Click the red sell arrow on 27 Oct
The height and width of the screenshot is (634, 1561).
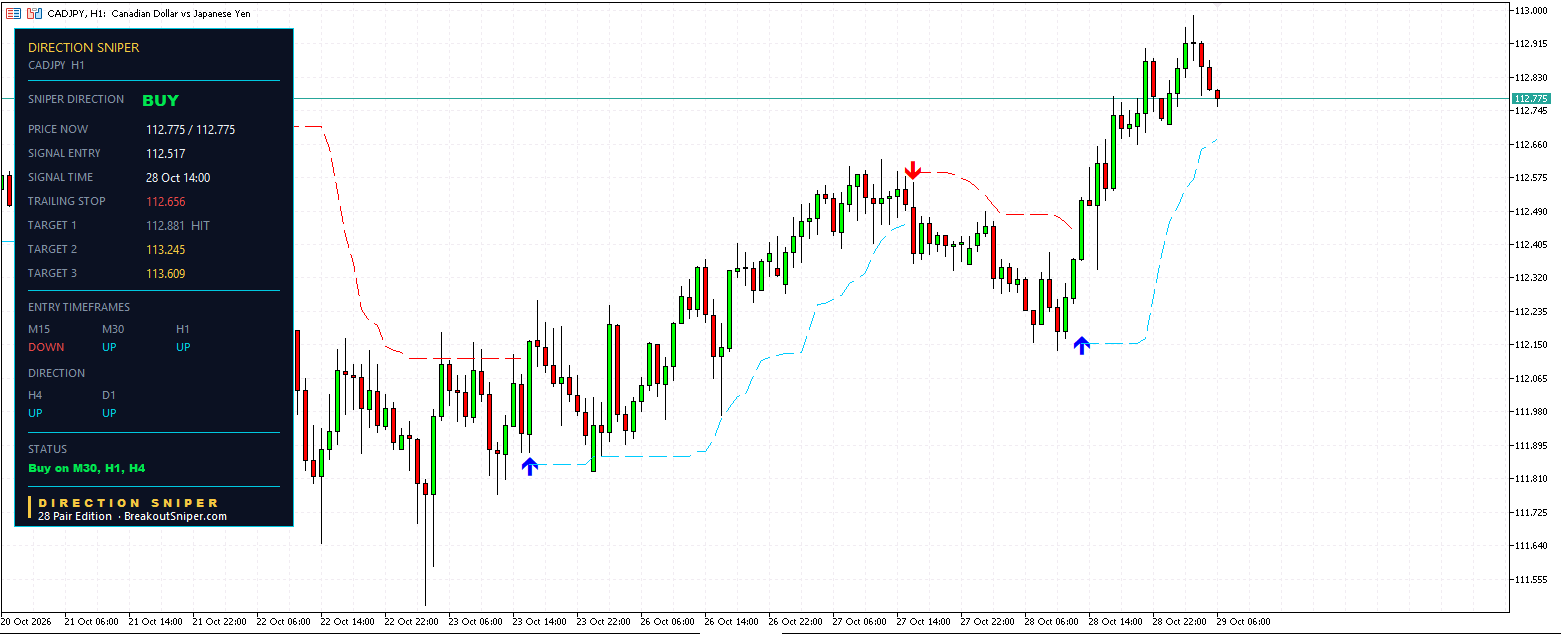[912, 171]
